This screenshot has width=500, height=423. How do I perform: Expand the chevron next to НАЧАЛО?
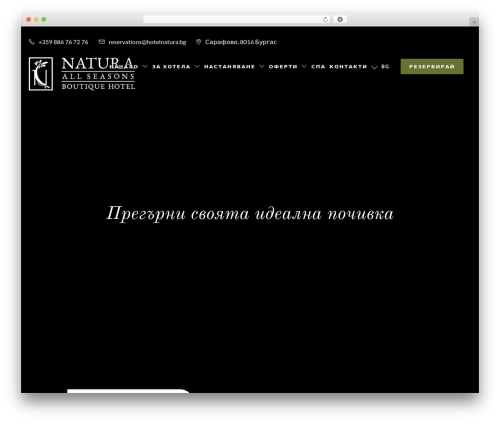click(145, 67)
